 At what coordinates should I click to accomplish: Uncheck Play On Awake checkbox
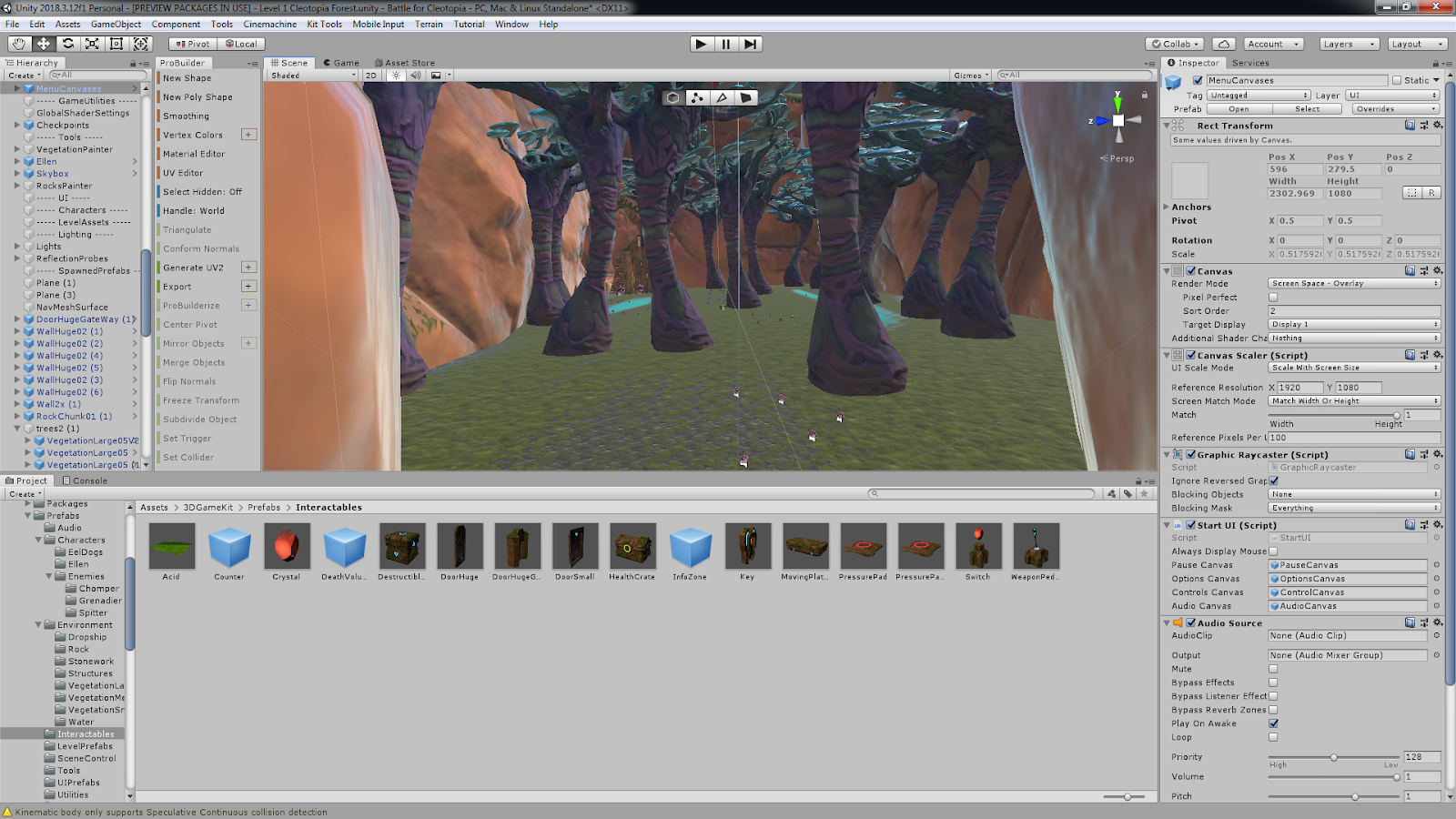click(1273, 723)
